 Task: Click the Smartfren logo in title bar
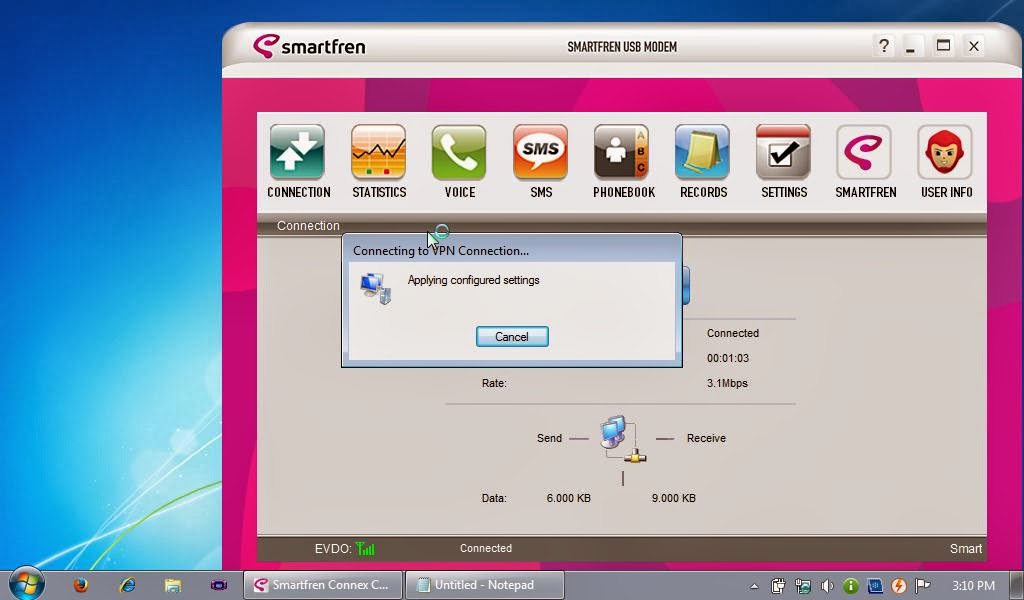pyautogui.click(x=309, y=46)
